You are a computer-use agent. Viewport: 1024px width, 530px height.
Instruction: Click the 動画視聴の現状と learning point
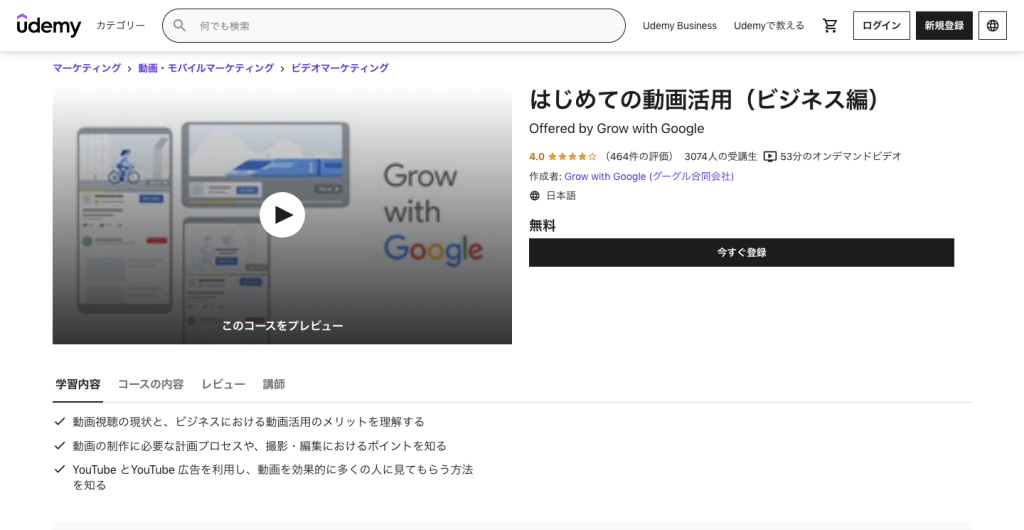[249, 422]
